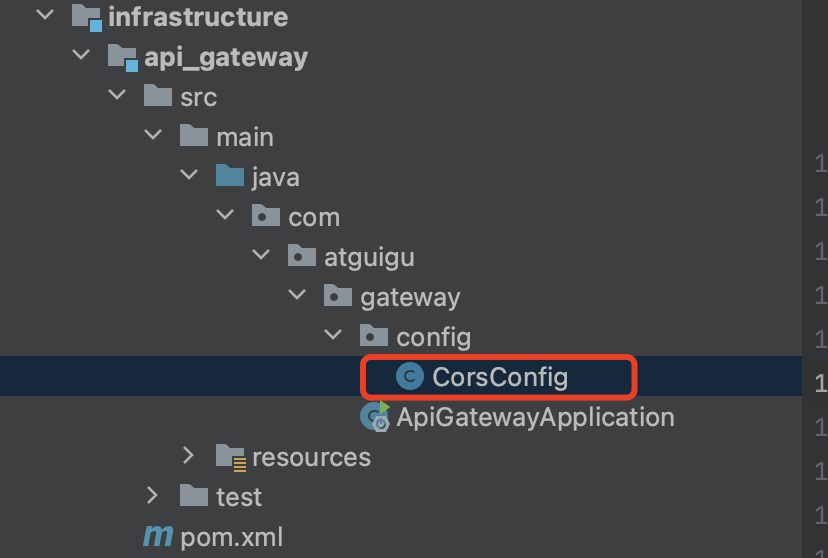Expand the test folder
828x558 pixels.
tap(153, 496)
